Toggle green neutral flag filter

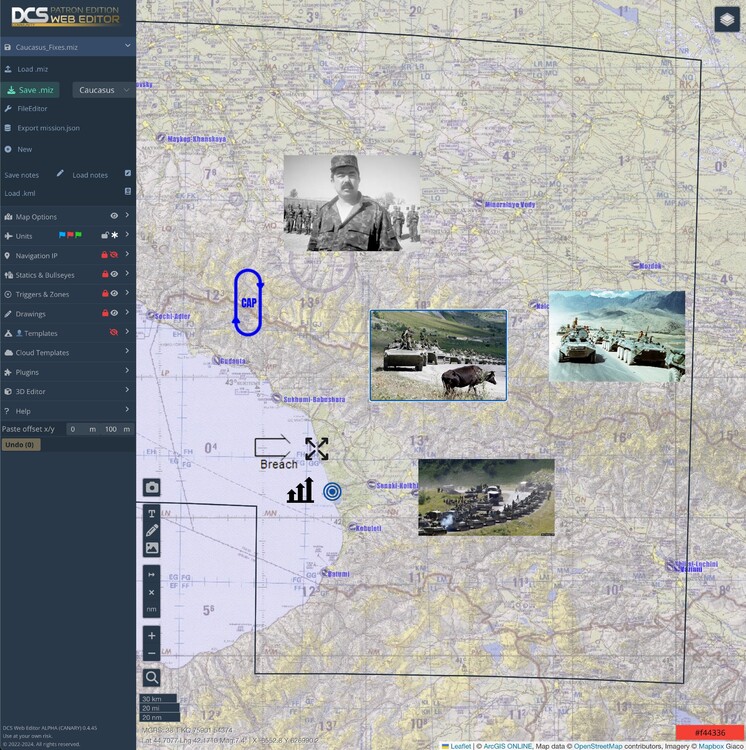(x=78, y=235)
